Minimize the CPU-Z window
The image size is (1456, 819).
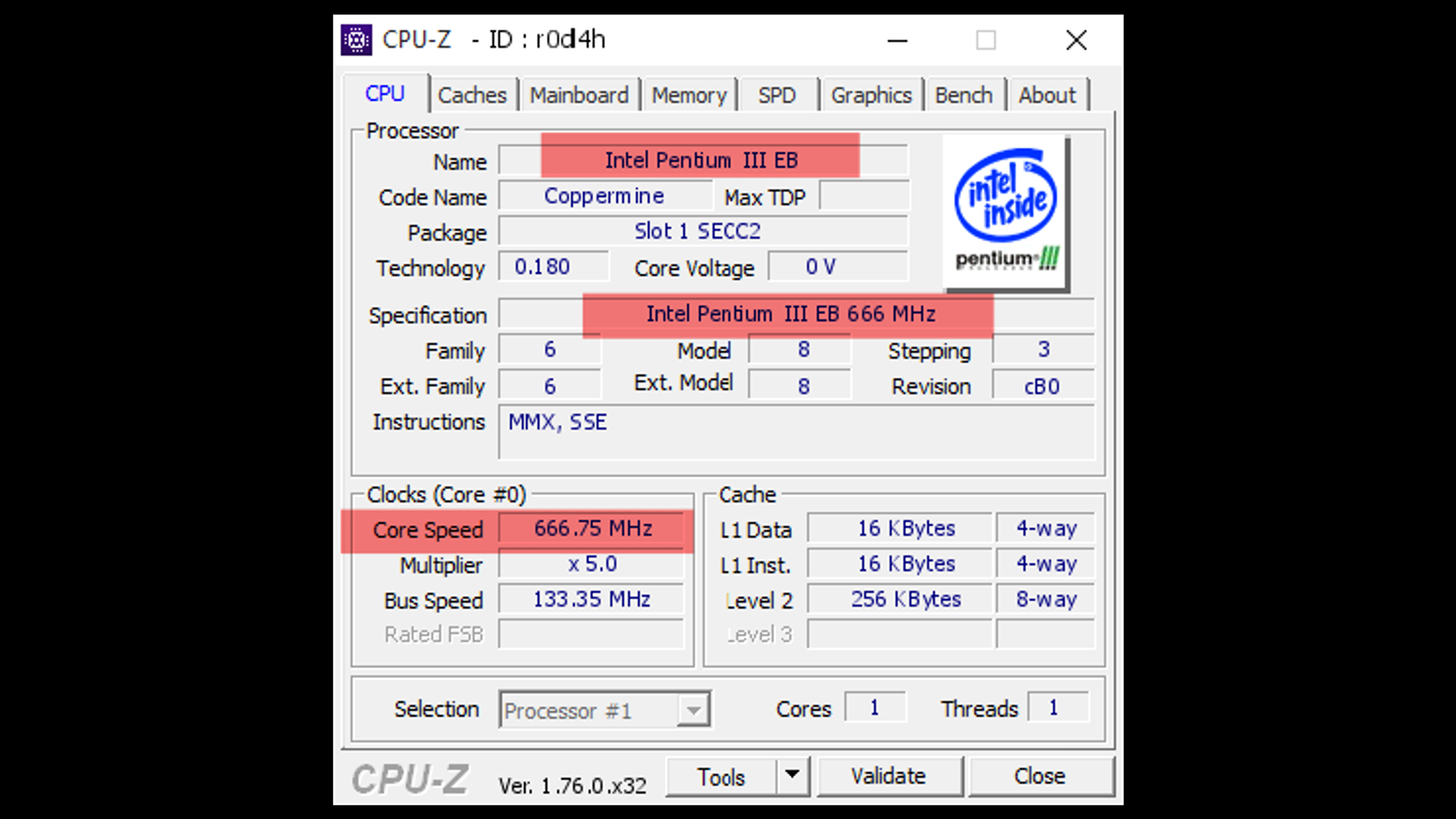click(898, 40)
